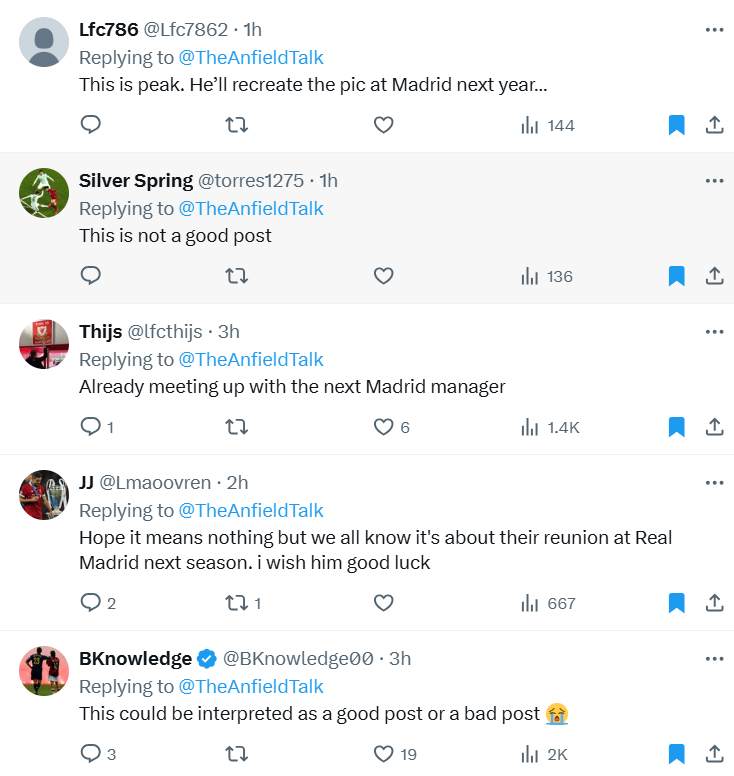Open more options menu on Thijs's tweet
The height and width of the screenshot is (776, 734).
click(x=714, y=332)
